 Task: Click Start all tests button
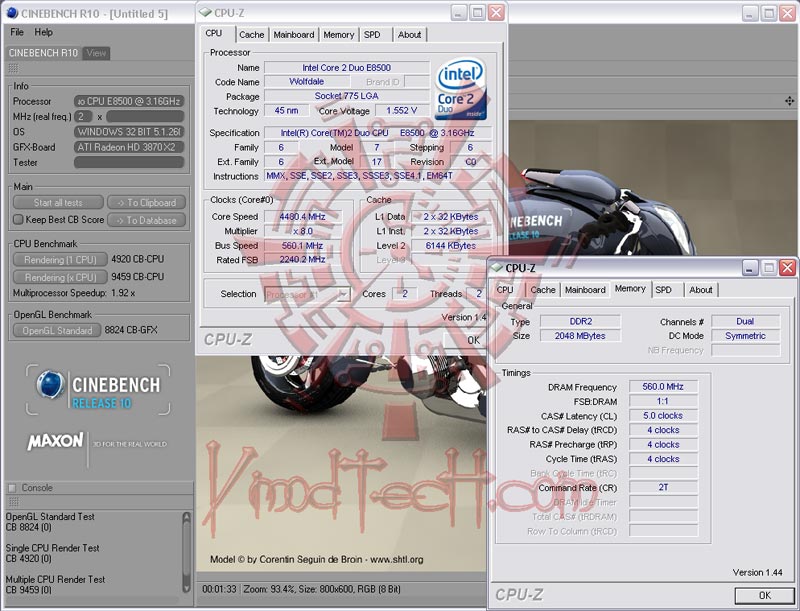click(x=58, y=202)
